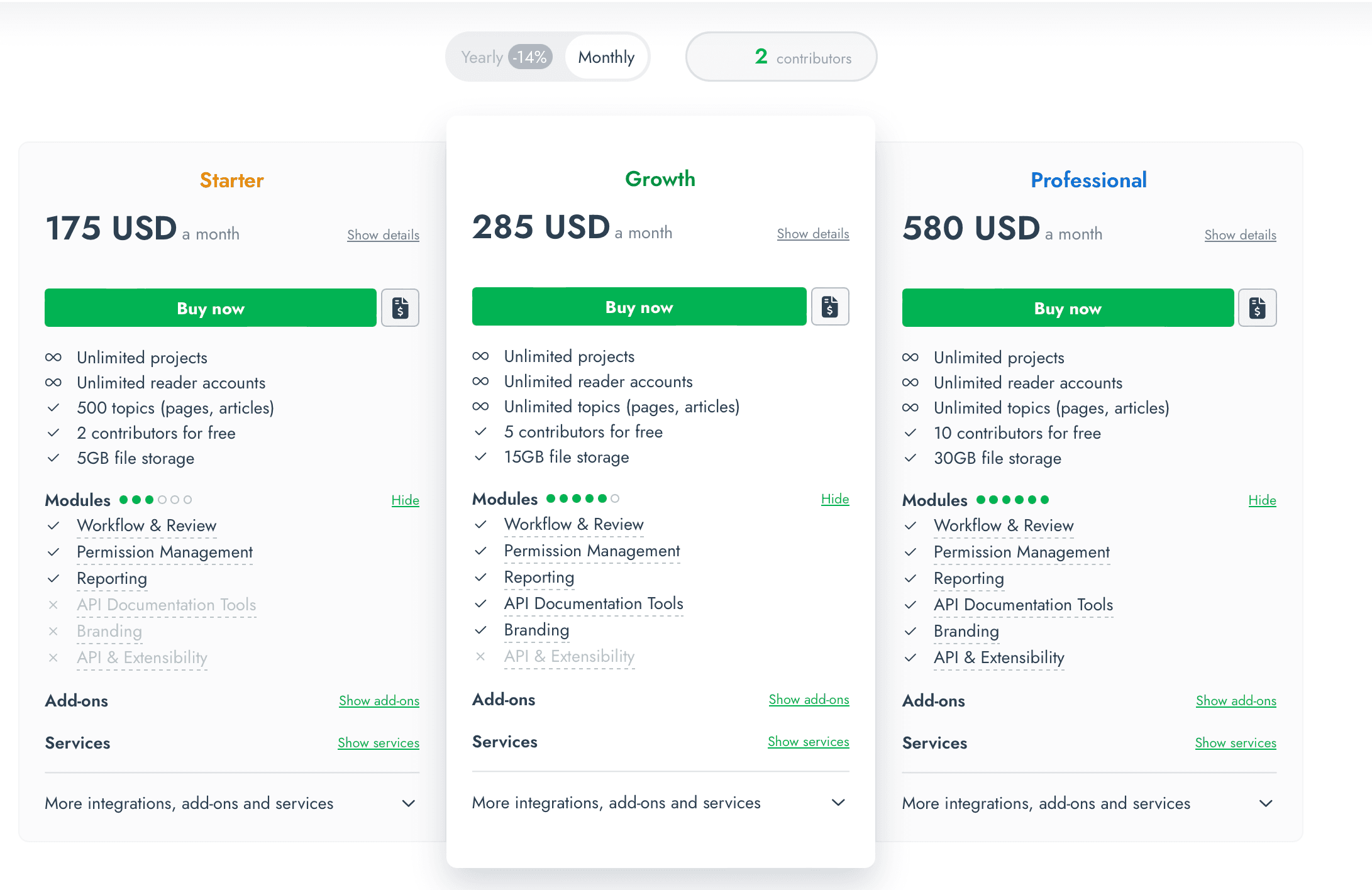Image resolution: width=1372 pixels, height=890 pixels.
Task: Click the infinity icon beside Growth Unlimited projects
Action: [480, 356]
